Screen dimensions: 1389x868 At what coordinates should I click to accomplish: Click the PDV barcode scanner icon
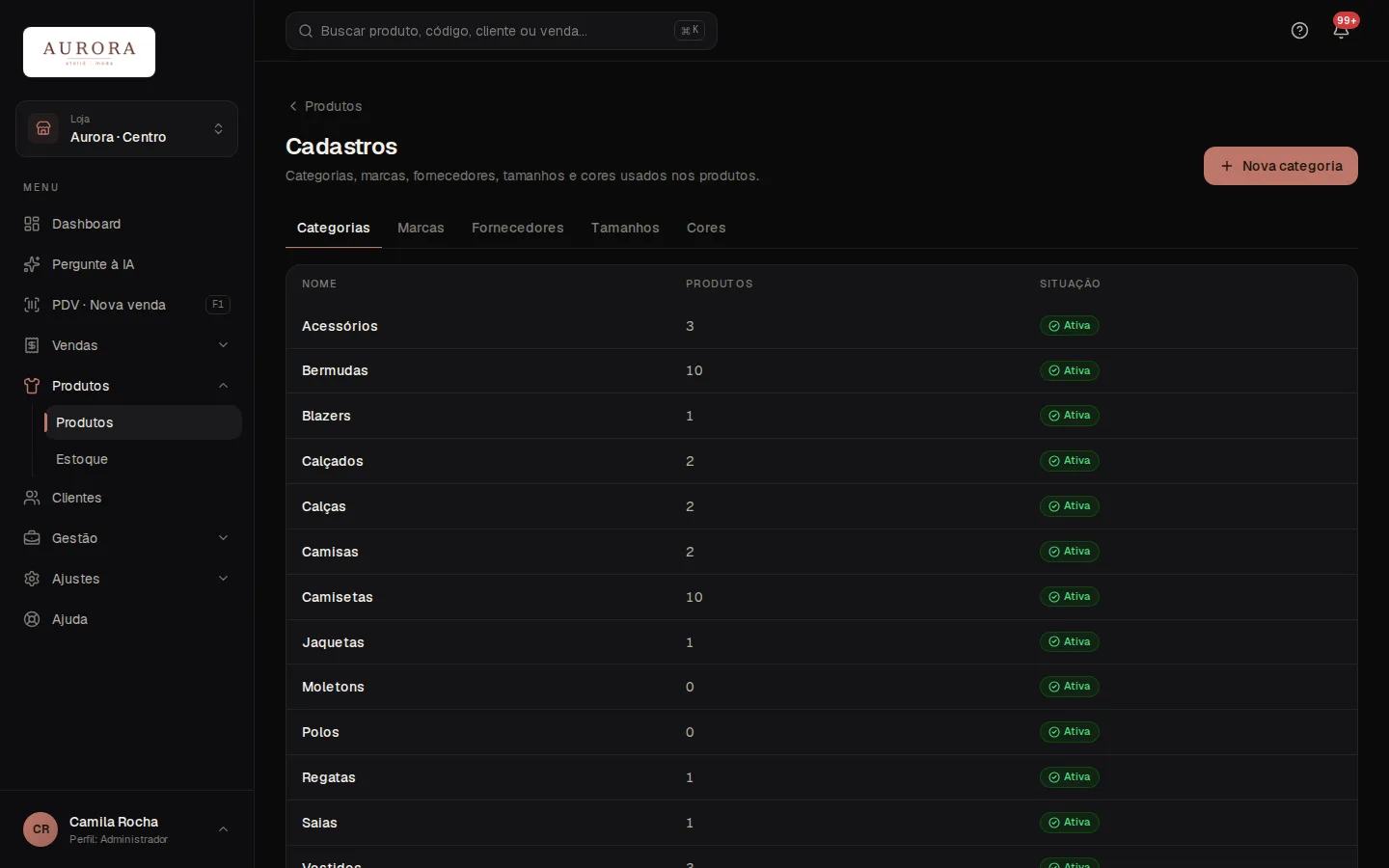(x=32, y=305)
